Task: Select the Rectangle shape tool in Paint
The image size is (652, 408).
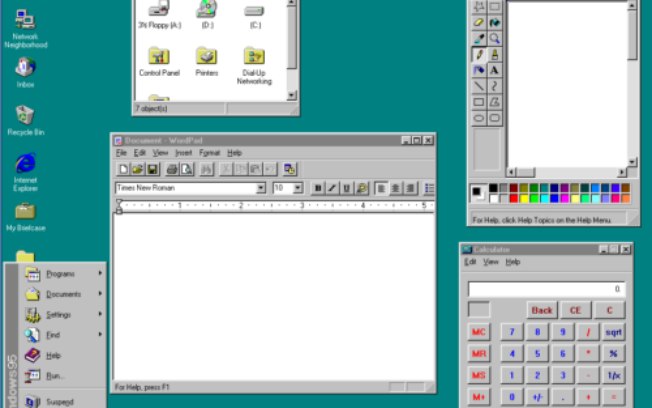Action: click(x=479, y=102)
